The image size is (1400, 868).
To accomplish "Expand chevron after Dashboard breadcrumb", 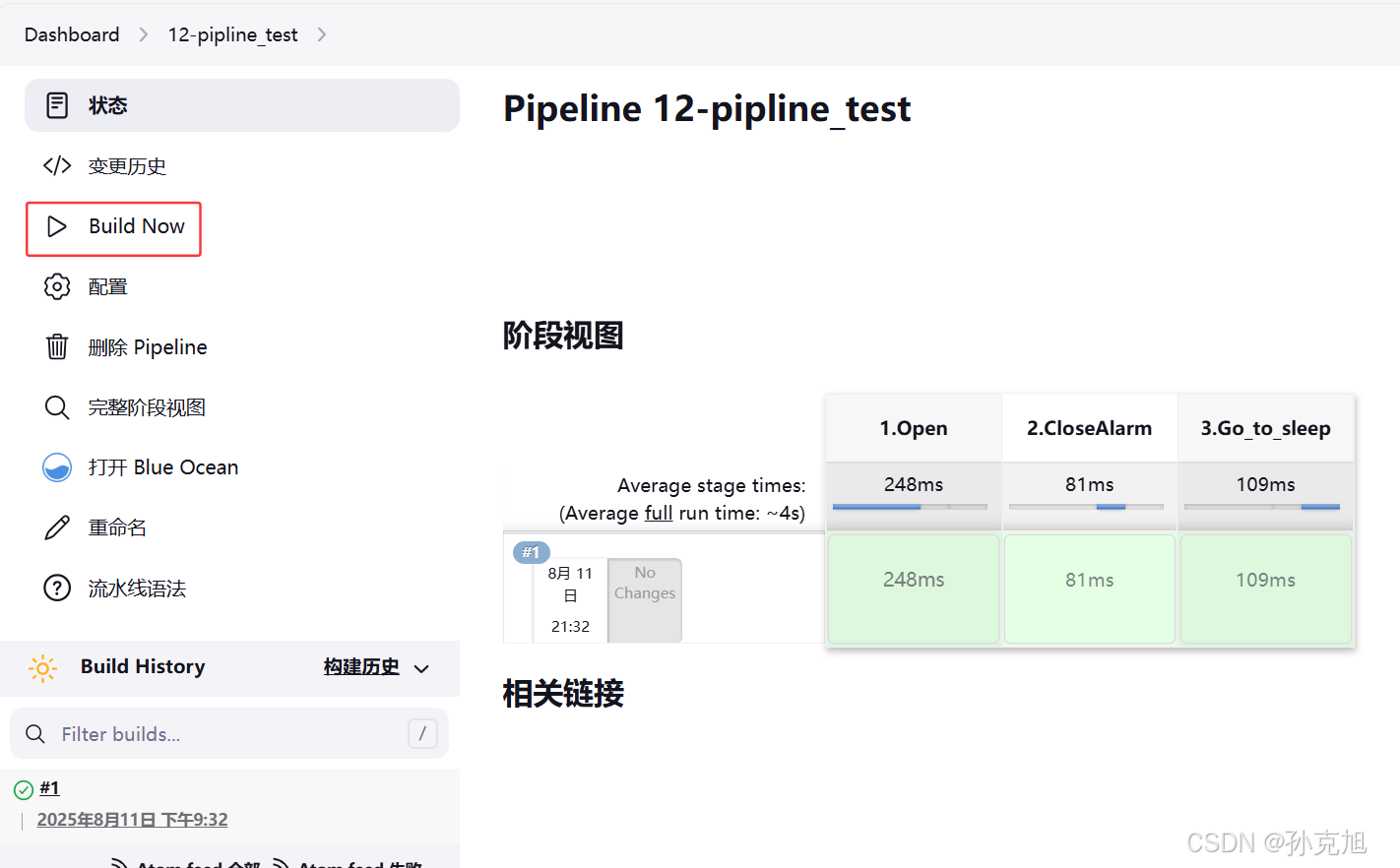I will click(144, 34).
